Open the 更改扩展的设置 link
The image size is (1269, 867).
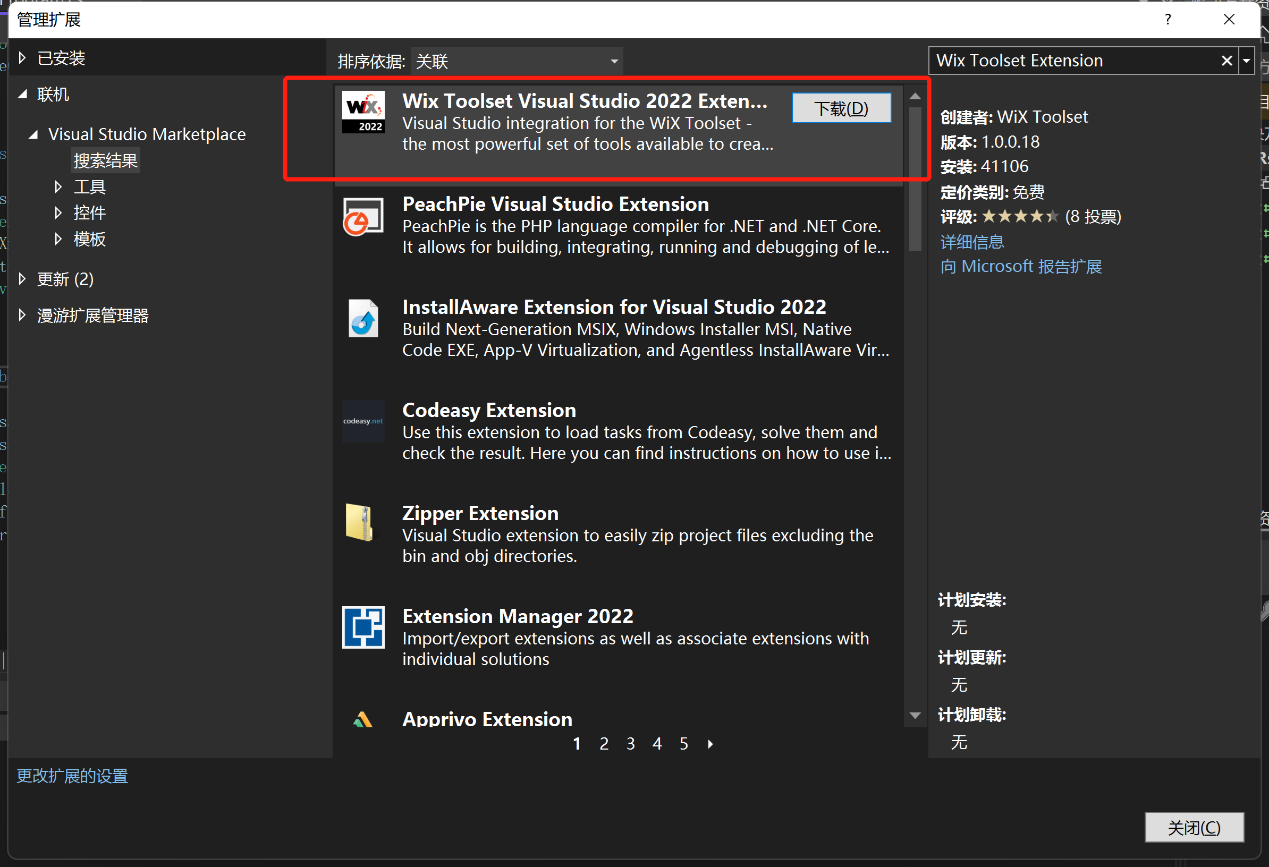(x=71, y=775)
